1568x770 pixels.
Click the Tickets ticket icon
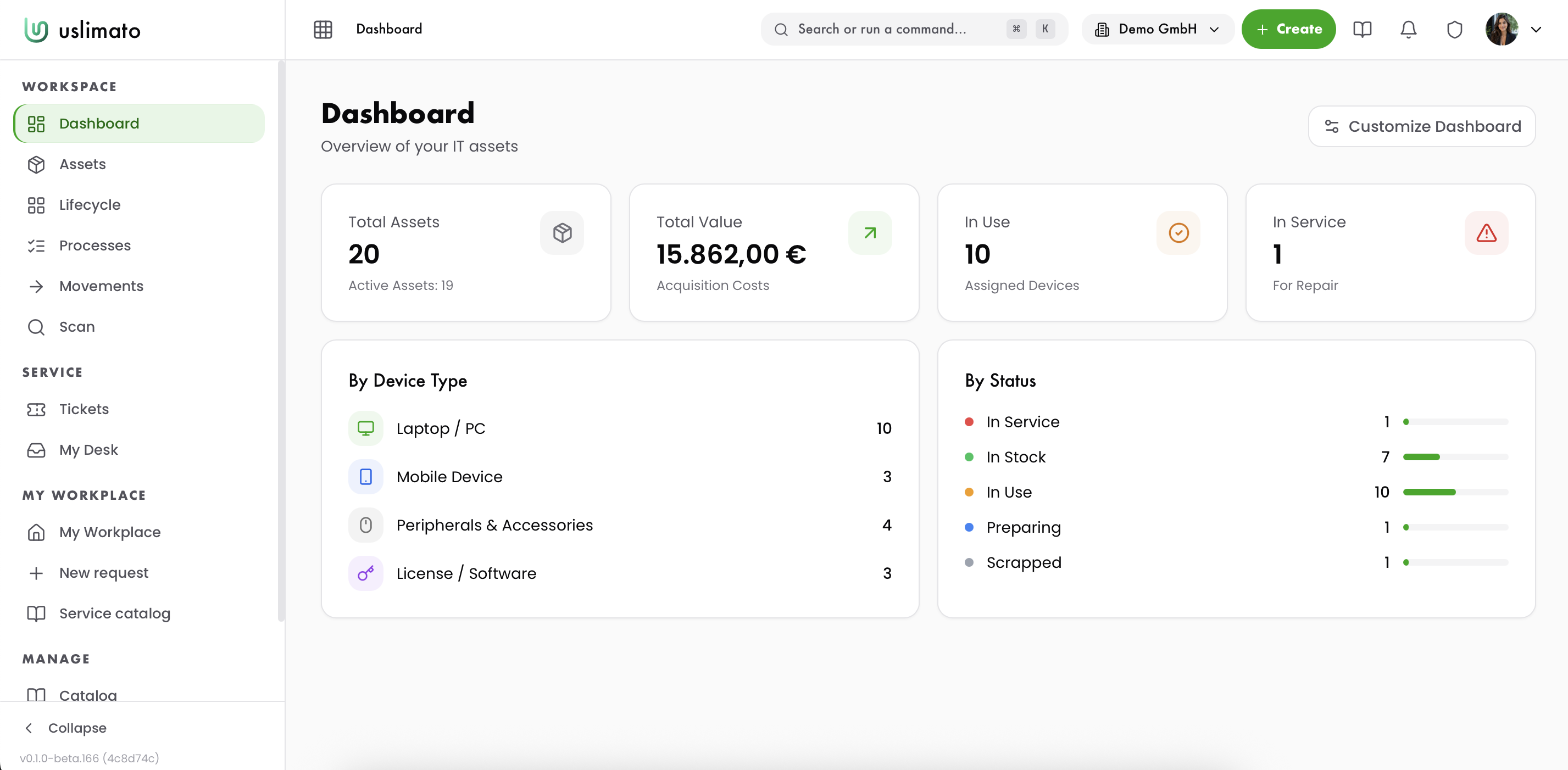[36, 409]
